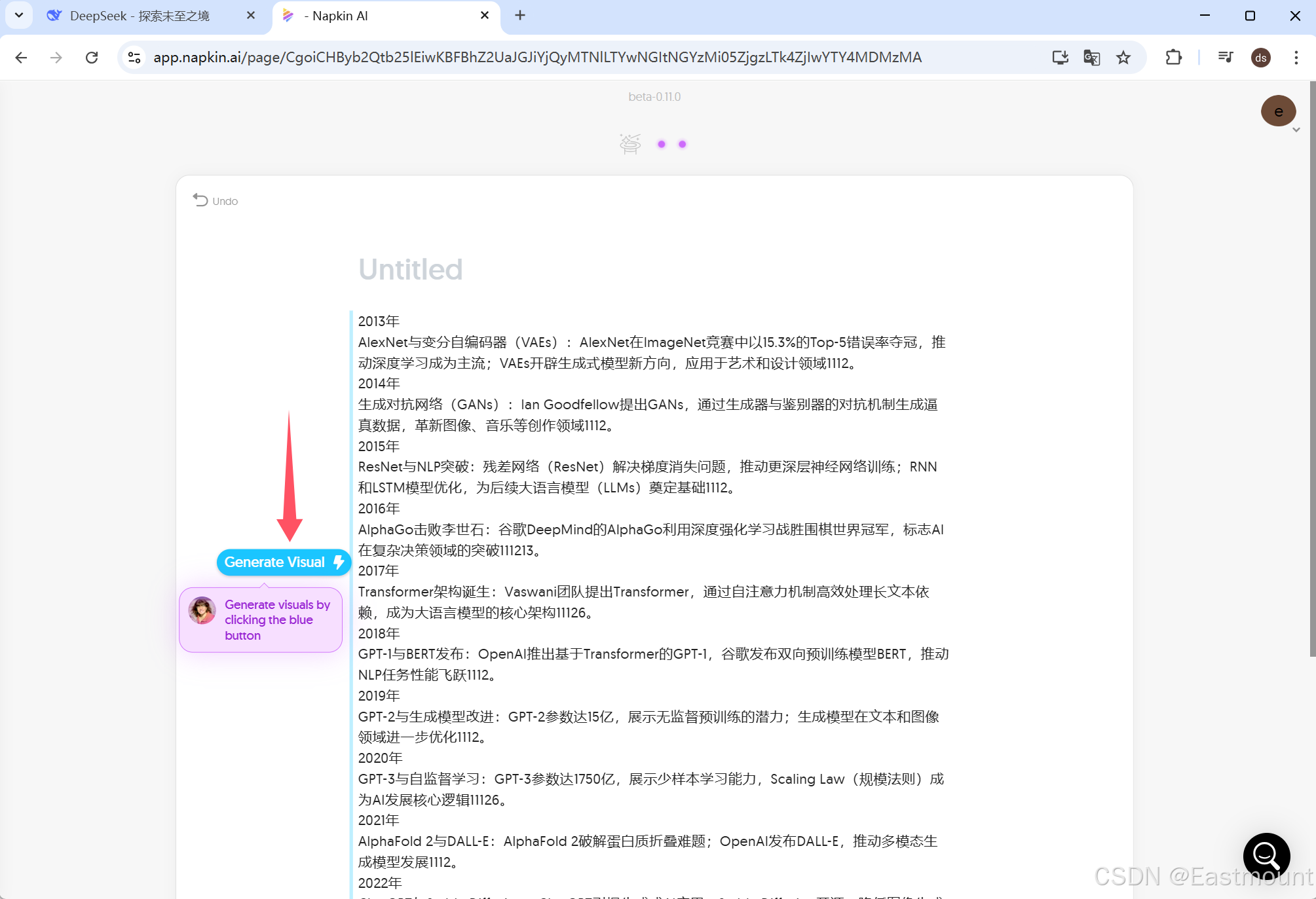Click the install app icon in address bar
This screenshot has width=1316, height=899.
(1060, 58)
